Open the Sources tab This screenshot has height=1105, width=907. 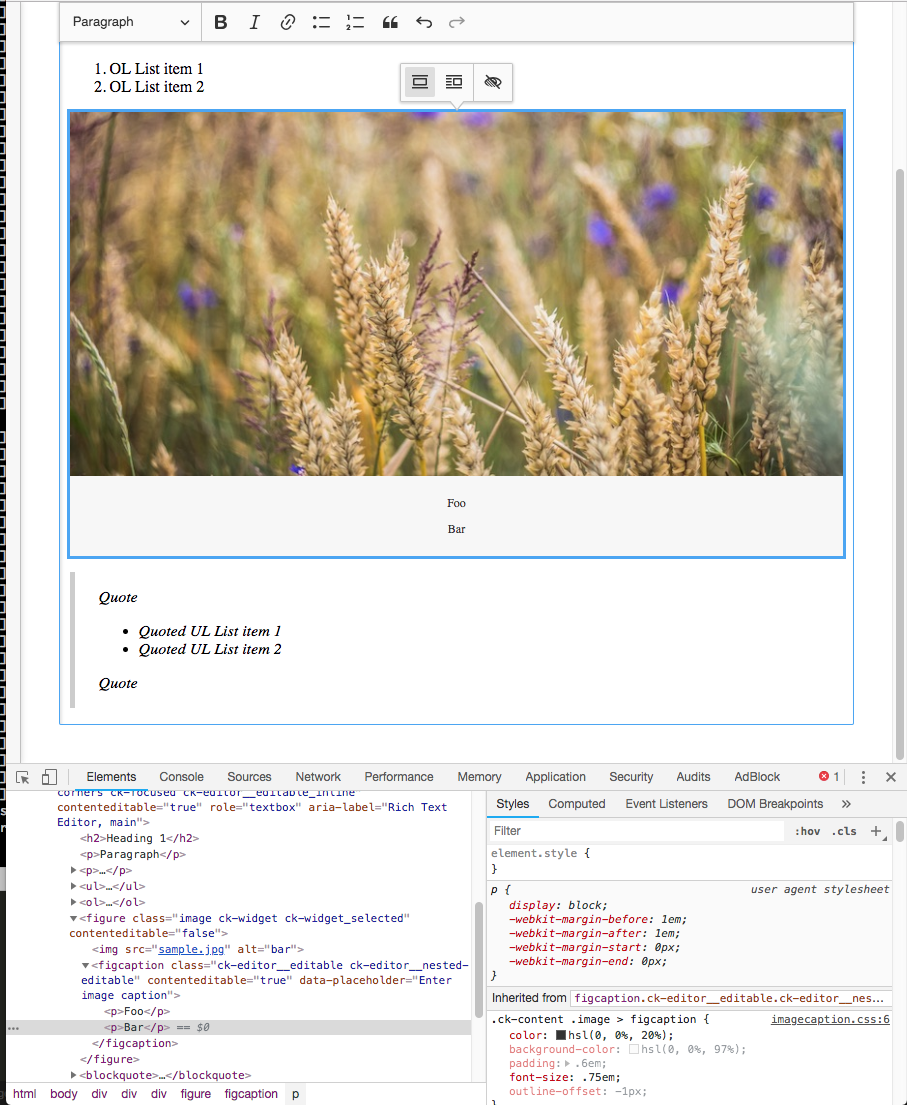pos(249,777)
